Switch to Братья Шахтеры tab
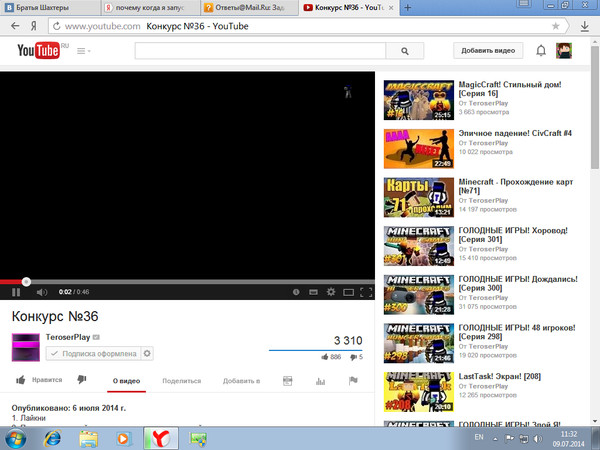The width and height of the screenshot is (600, 450). (51, 8)
